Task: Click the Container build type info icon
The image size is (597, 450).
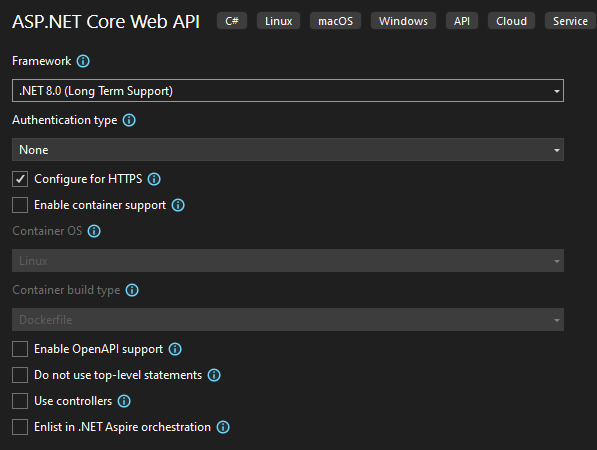Action: click(132, 290)
